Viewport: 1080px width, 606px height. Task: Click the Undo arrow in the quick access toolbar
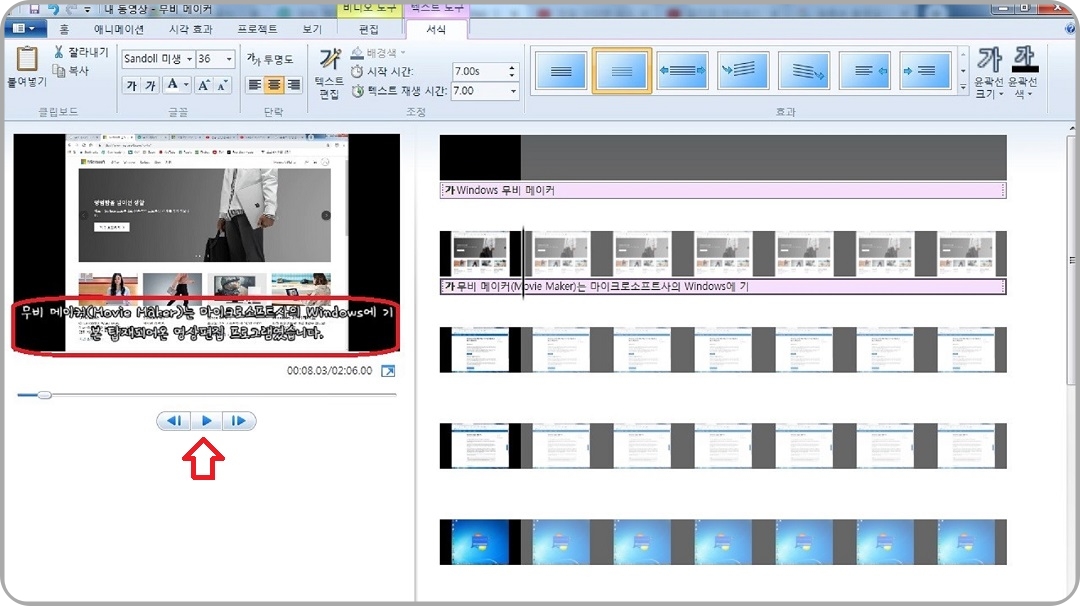click(53, 9)
